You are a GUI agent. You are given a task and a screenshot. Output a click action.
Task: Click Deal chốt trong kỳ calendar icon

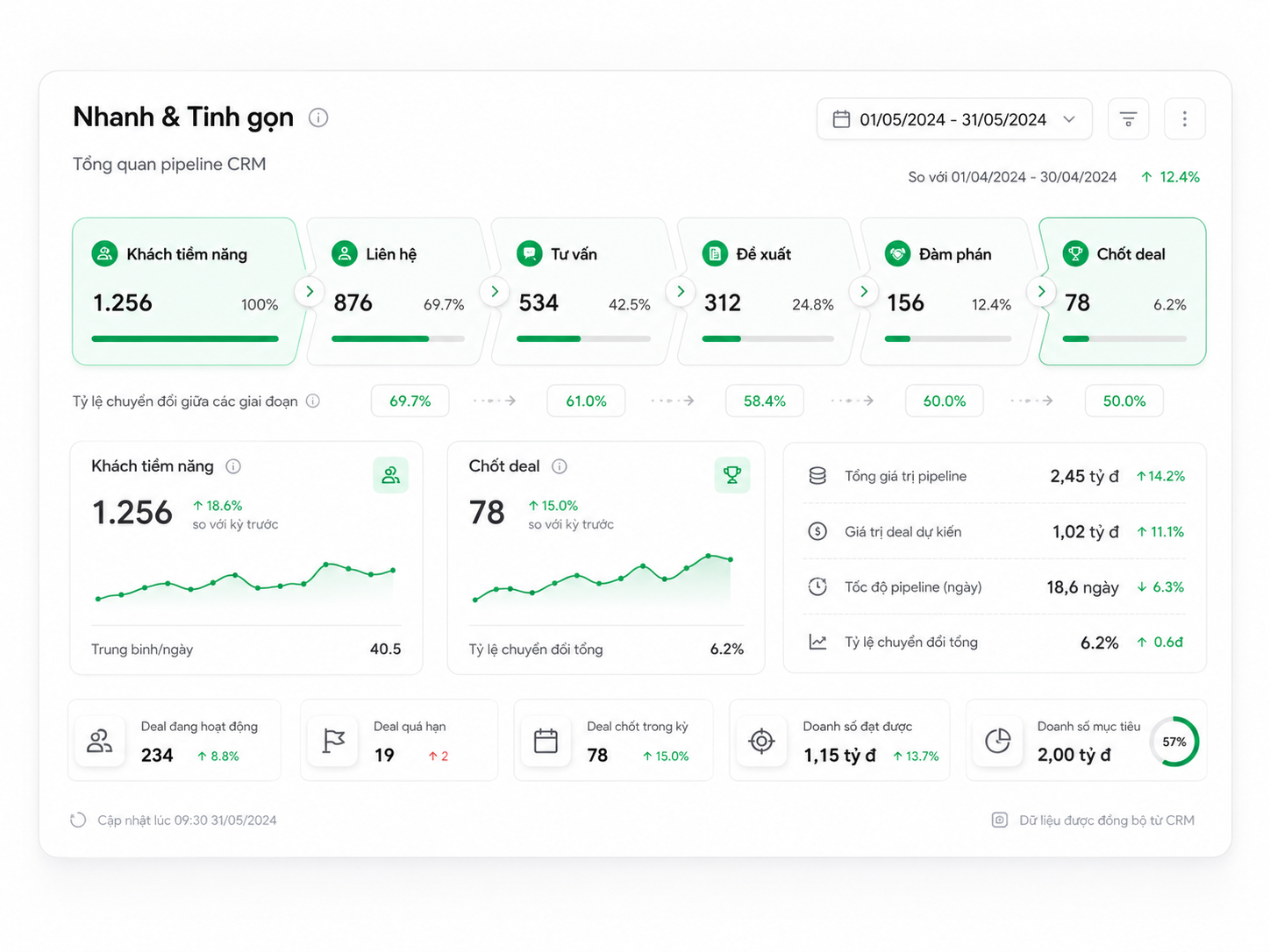point(546,741)
